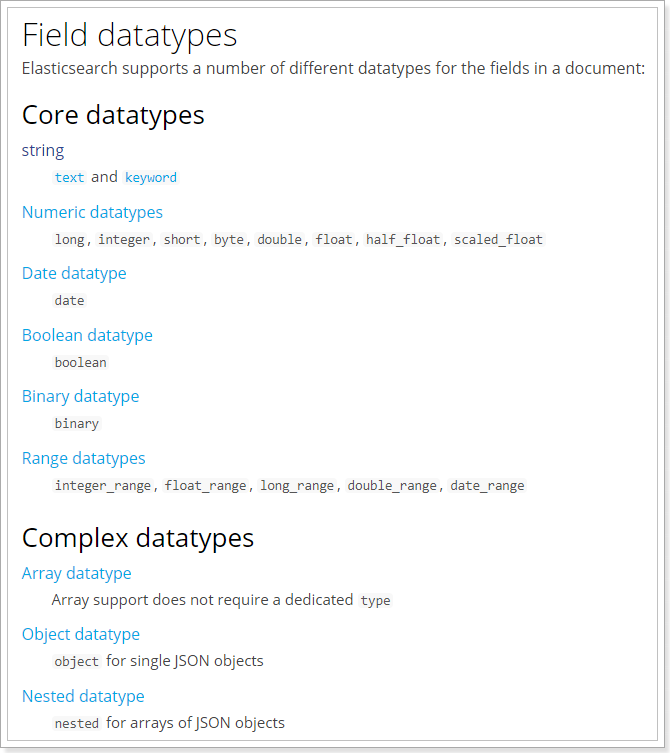Click the double_range code term
670x753 pixels.
pos(392,485)
